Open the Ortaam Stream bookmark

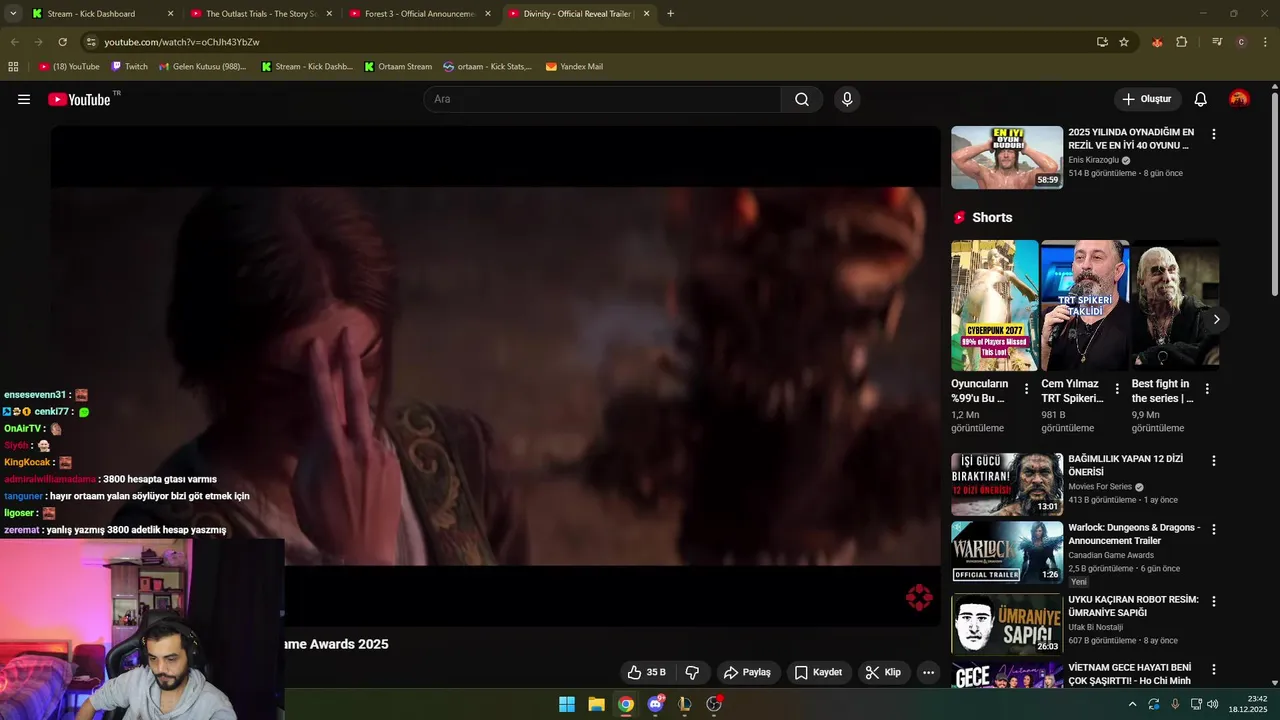coord(398,67)
